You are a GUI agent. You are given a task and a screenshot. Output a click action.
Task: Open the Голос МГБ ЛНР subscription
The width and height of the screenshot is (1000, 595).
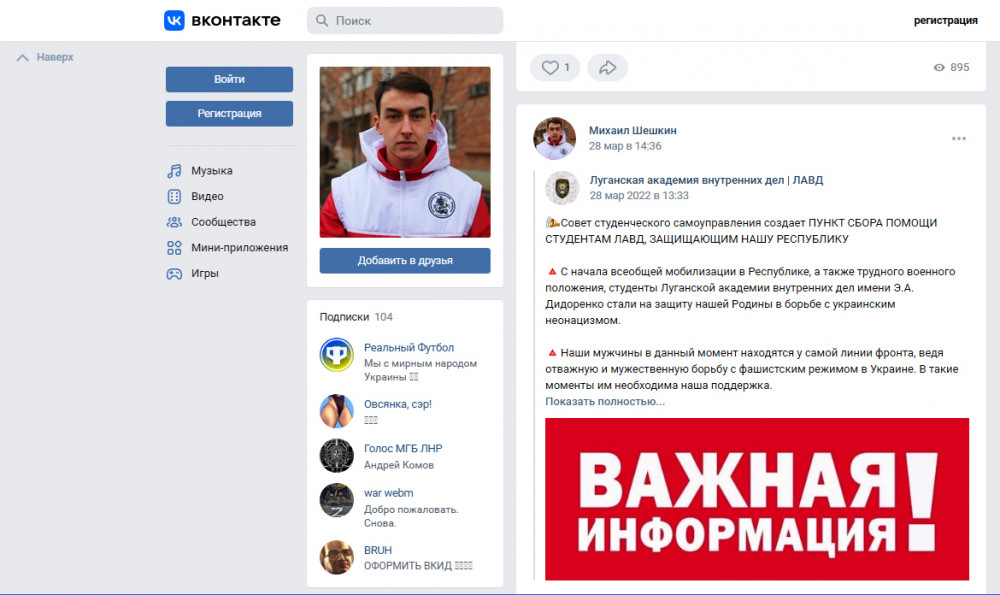coord(403,448)
